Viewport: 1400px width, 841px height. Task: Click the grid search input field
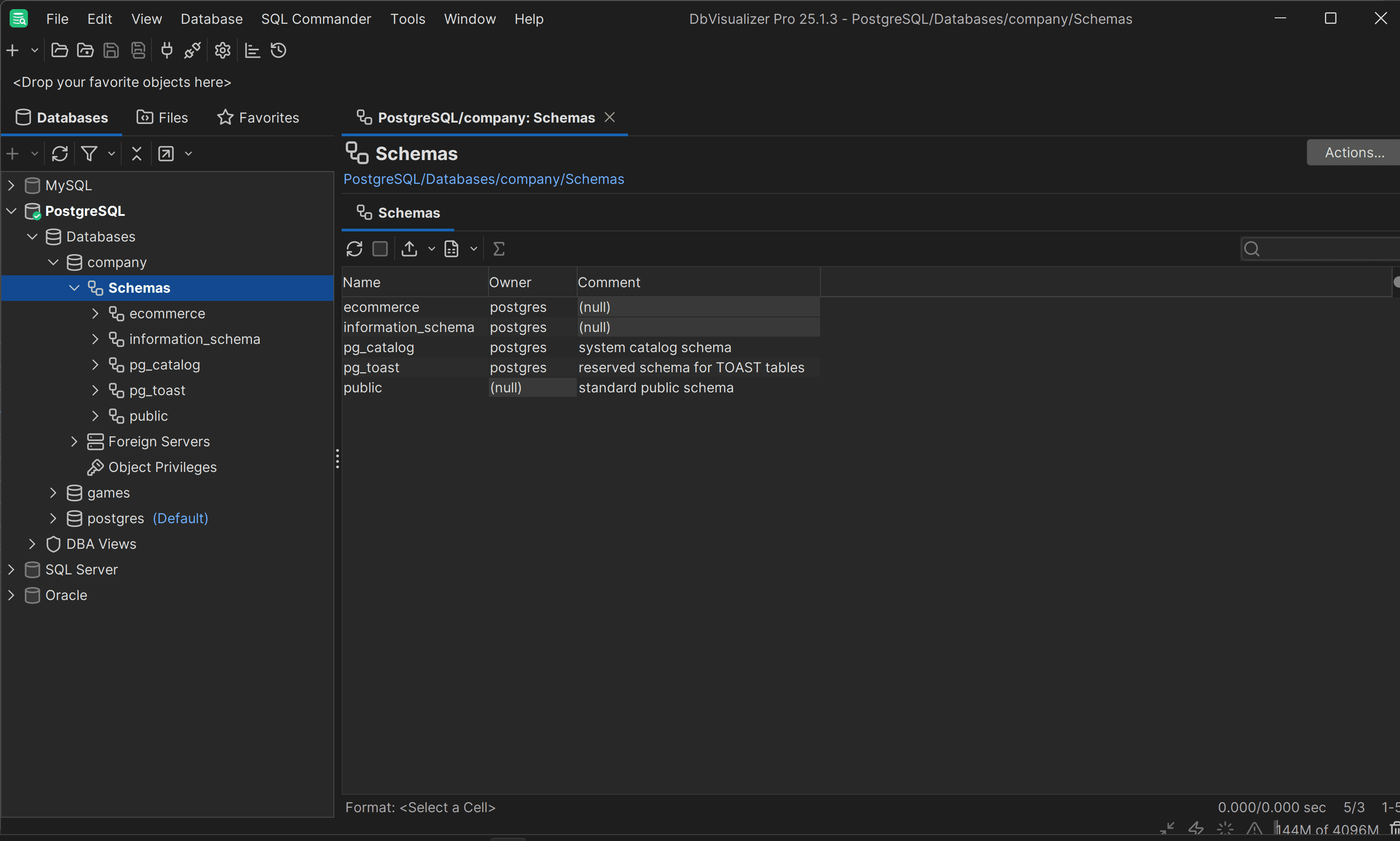click(x=1326, y=249)
